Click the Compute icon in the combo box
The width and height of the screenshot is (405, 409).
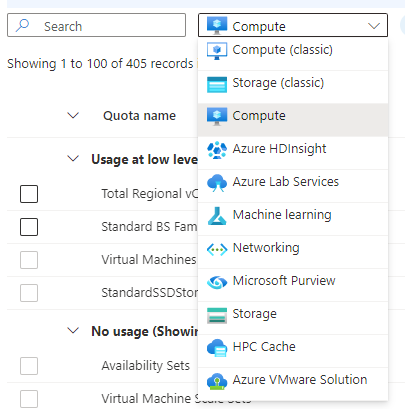pos(217,26)
